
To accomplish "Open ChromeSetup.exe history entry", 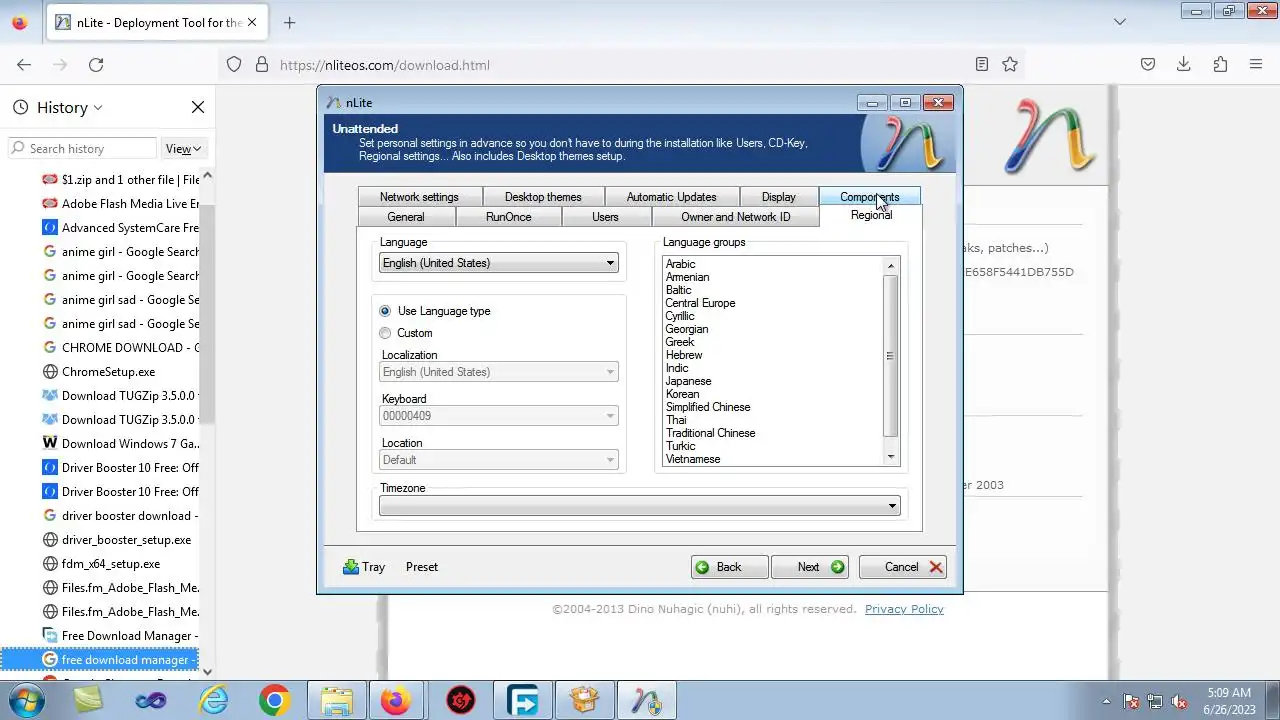I will (x=108, y=372).
